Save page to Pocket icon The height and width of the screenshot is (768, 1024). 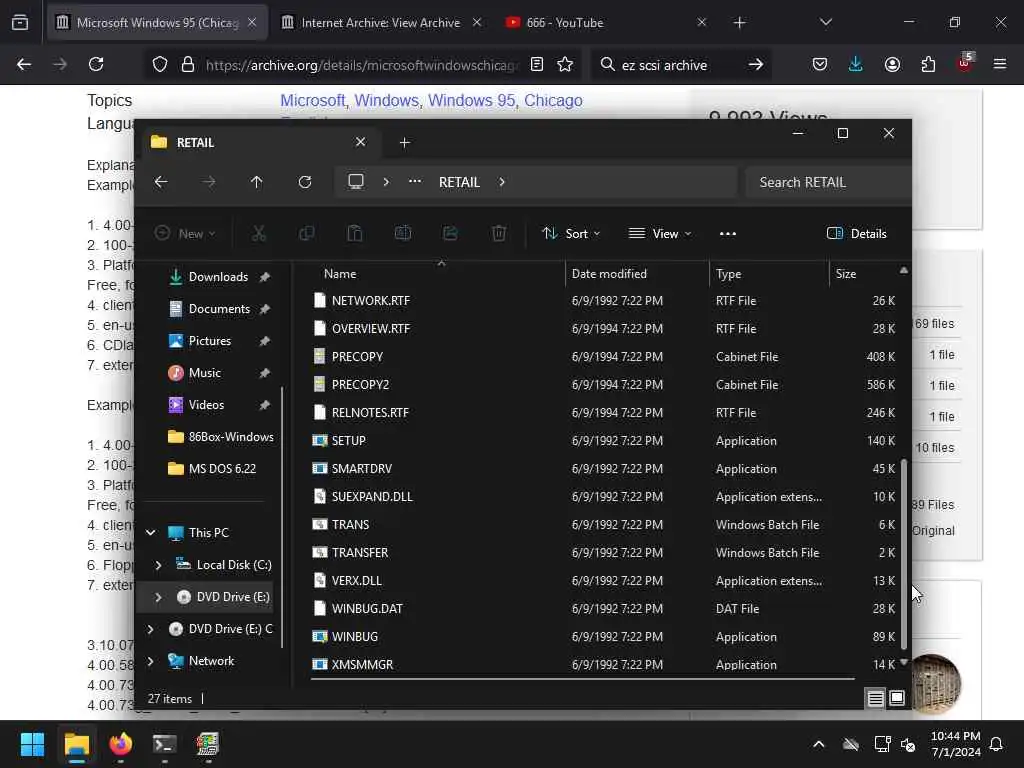[820, 64]
